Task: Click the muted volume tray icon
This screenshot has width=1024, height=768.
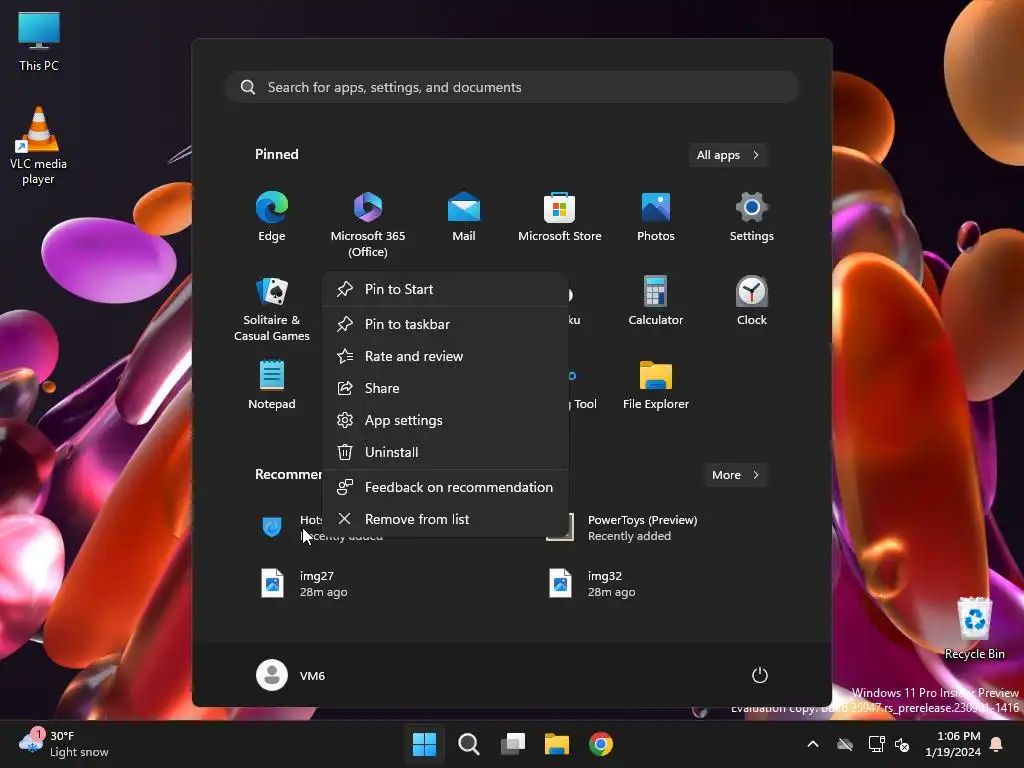Action: click(x=903, y=744)
